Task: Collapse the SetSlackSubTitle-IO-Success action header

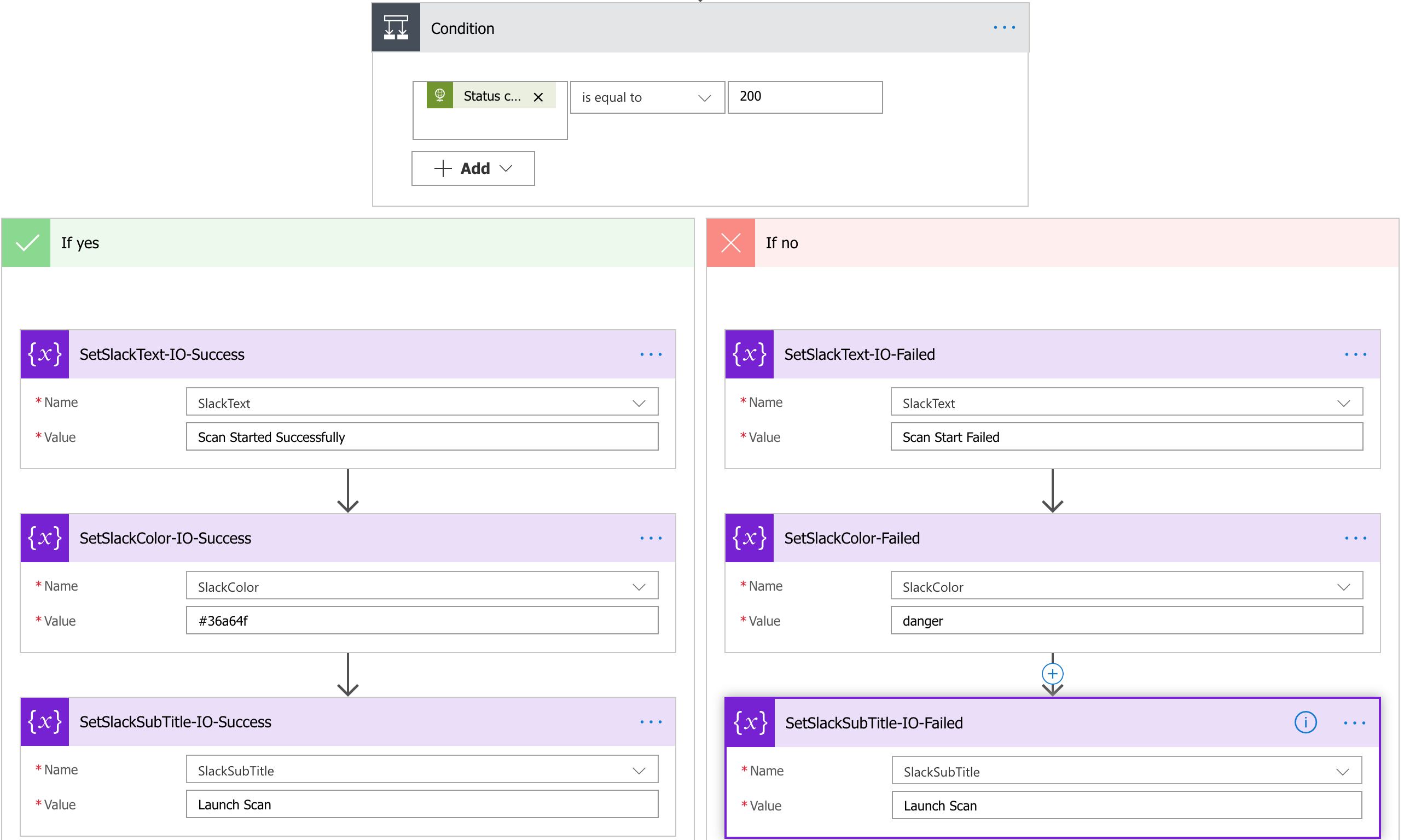Action: tap(351, 722)
